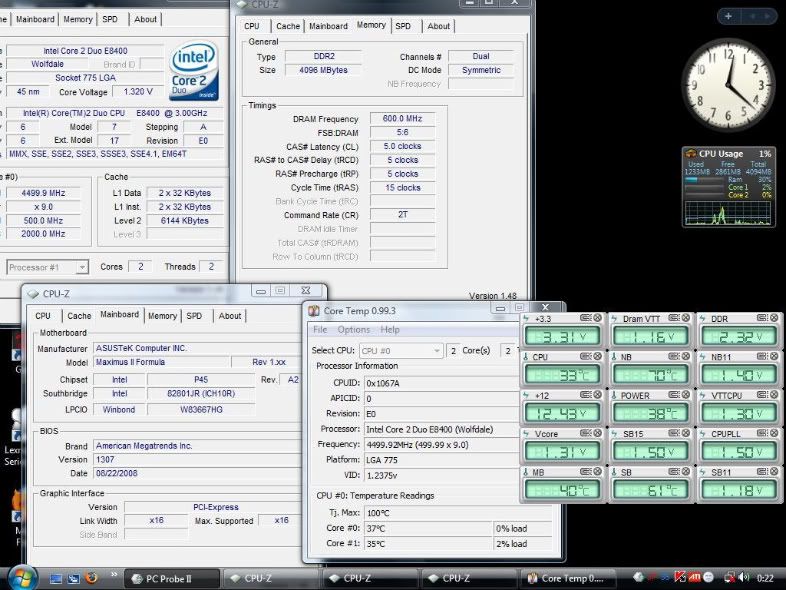Select Mainboard tab in CPU-Z Memory window

tap(328, 26)
